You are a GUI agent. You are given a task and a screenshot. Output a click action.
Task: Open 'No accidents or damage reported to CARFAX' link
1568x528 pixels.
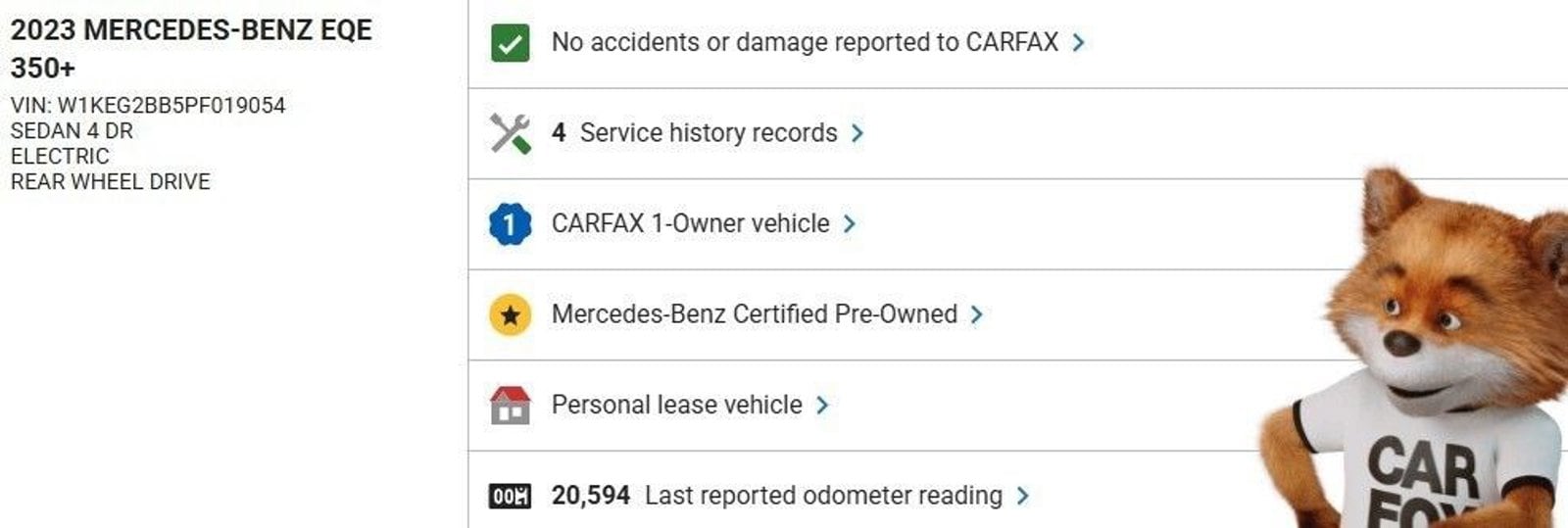pos(805,42)
